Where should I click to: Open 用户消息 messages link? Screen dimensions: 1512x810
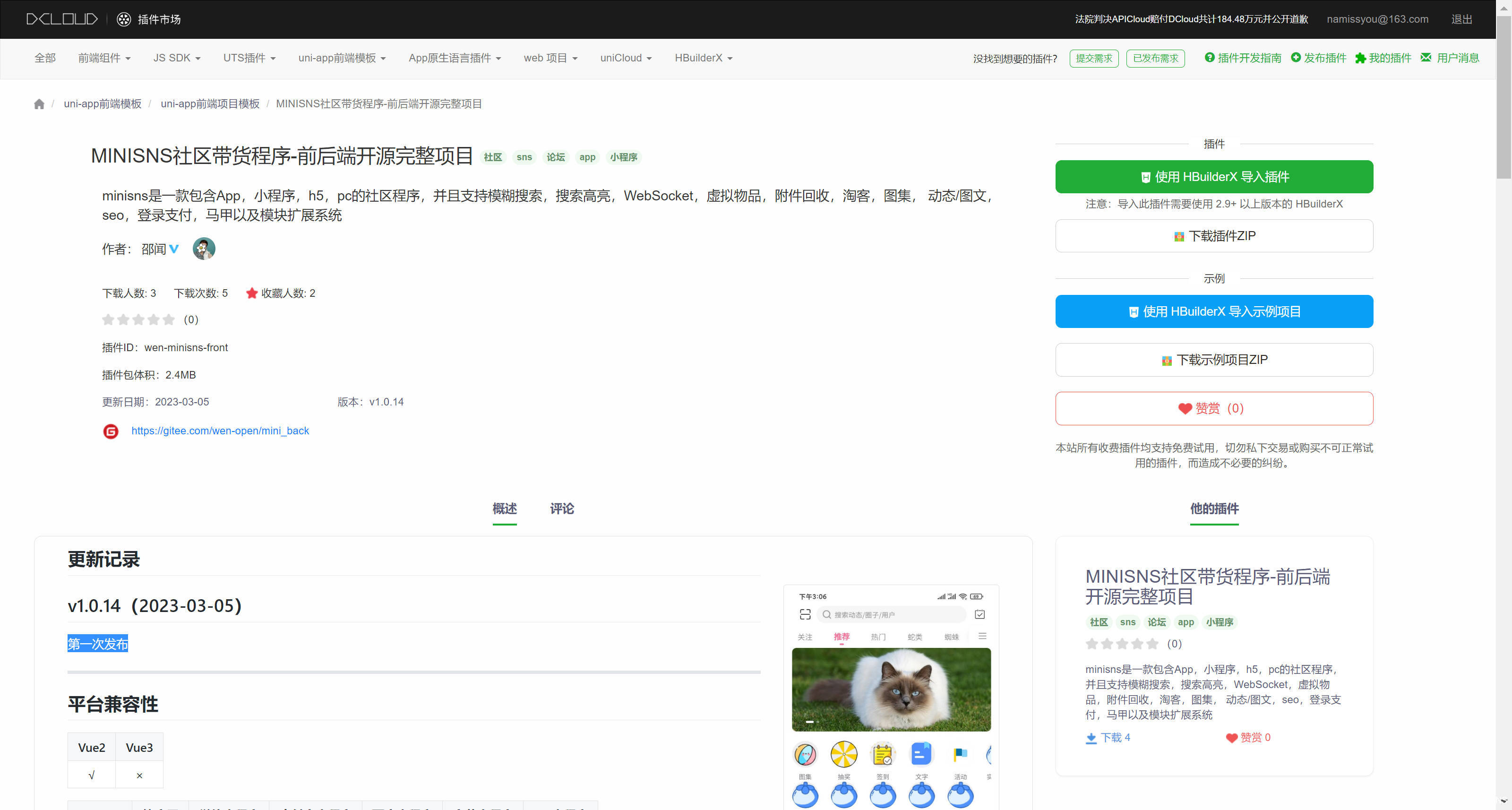pyautogui.click(x=1450, y=58)
